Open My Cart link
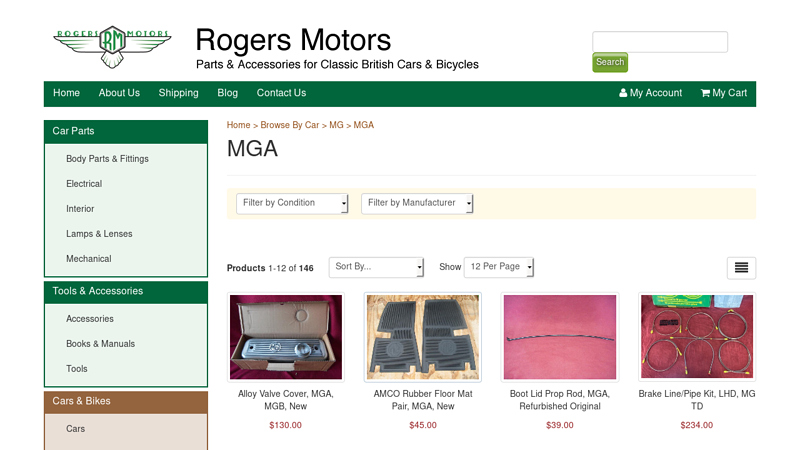Viewport: 800px width, 450px height. 723,93
